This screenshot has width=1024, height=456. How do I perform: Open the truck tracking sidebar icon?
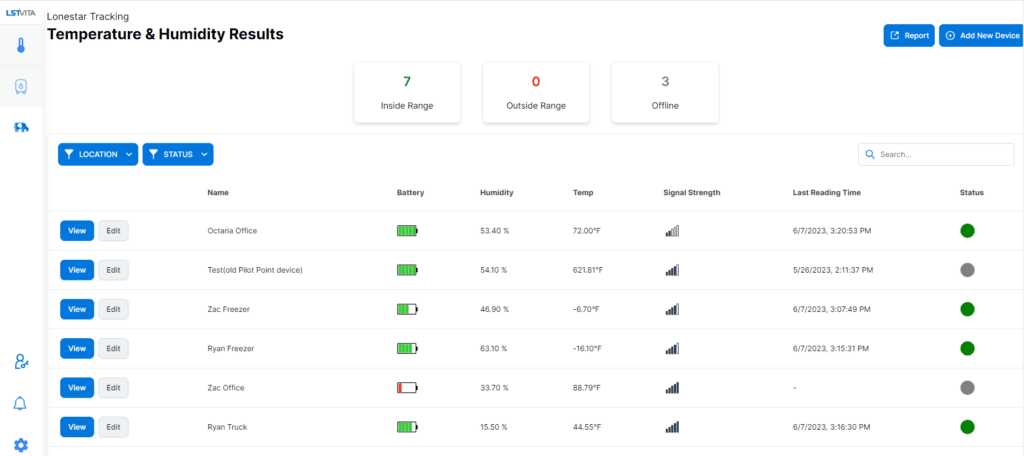coord(21,127)
